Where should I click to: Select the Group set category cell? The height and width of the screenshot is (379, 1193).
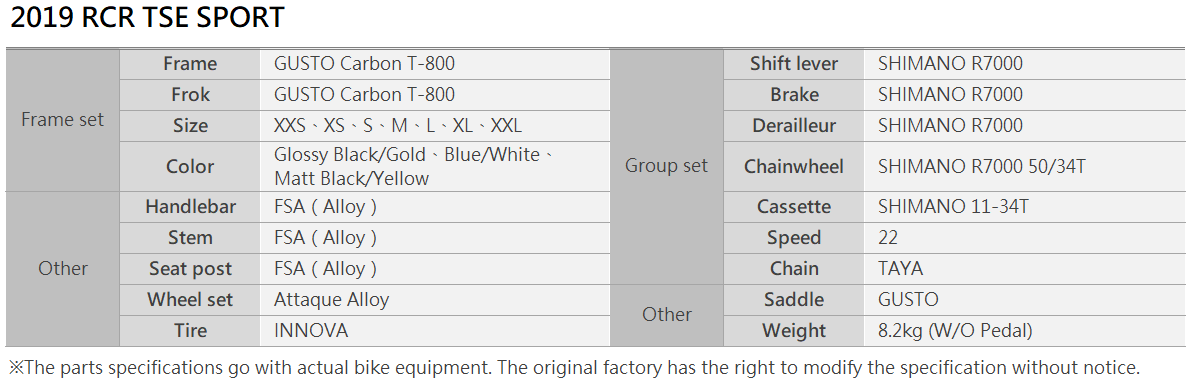666,166
